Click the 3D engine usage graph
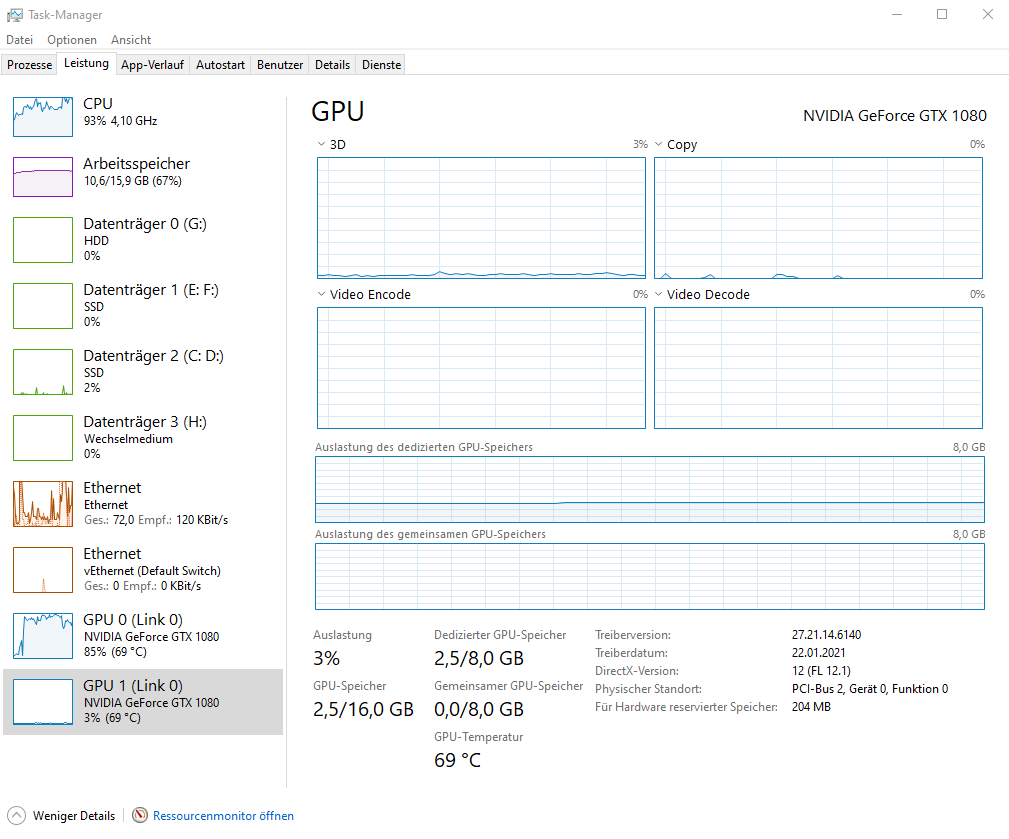The height and width of the screenshot is (839, 1009). [481, 218]
